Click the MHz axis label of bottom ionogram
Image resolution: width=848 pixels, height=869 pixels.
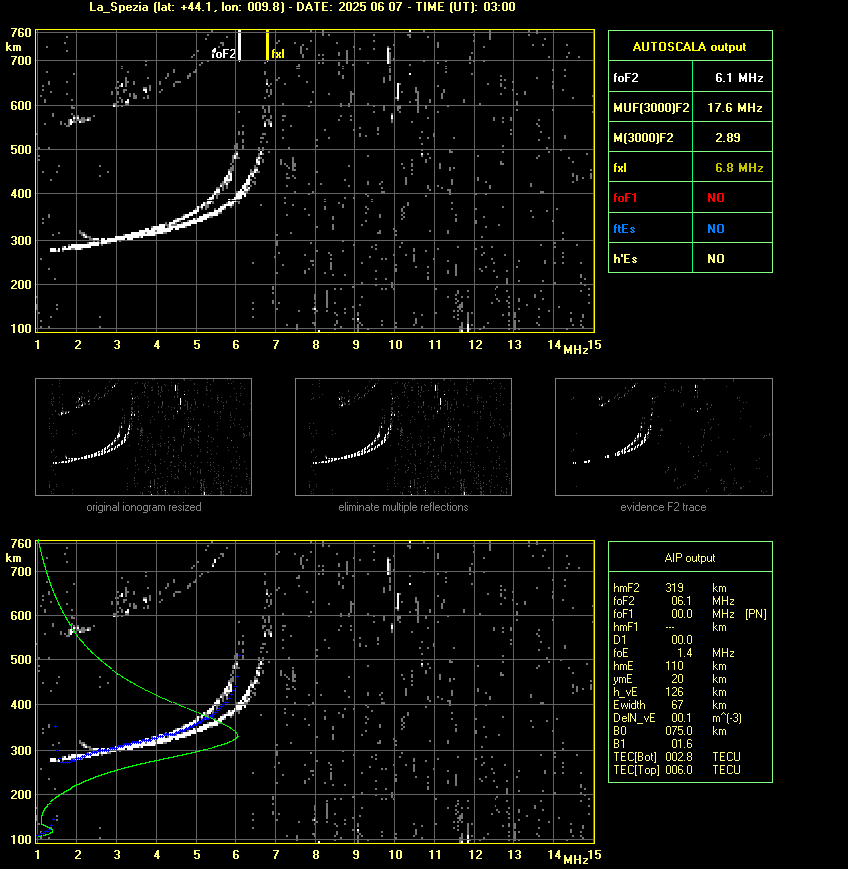[575, 860]
